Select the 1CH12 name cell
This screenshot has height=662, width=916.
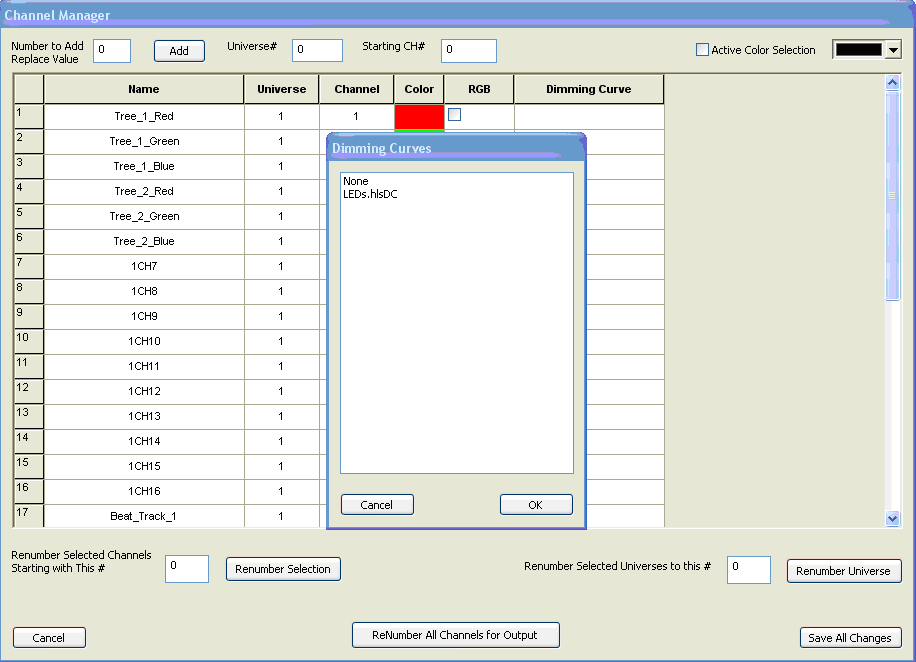(x=144, y=392)
